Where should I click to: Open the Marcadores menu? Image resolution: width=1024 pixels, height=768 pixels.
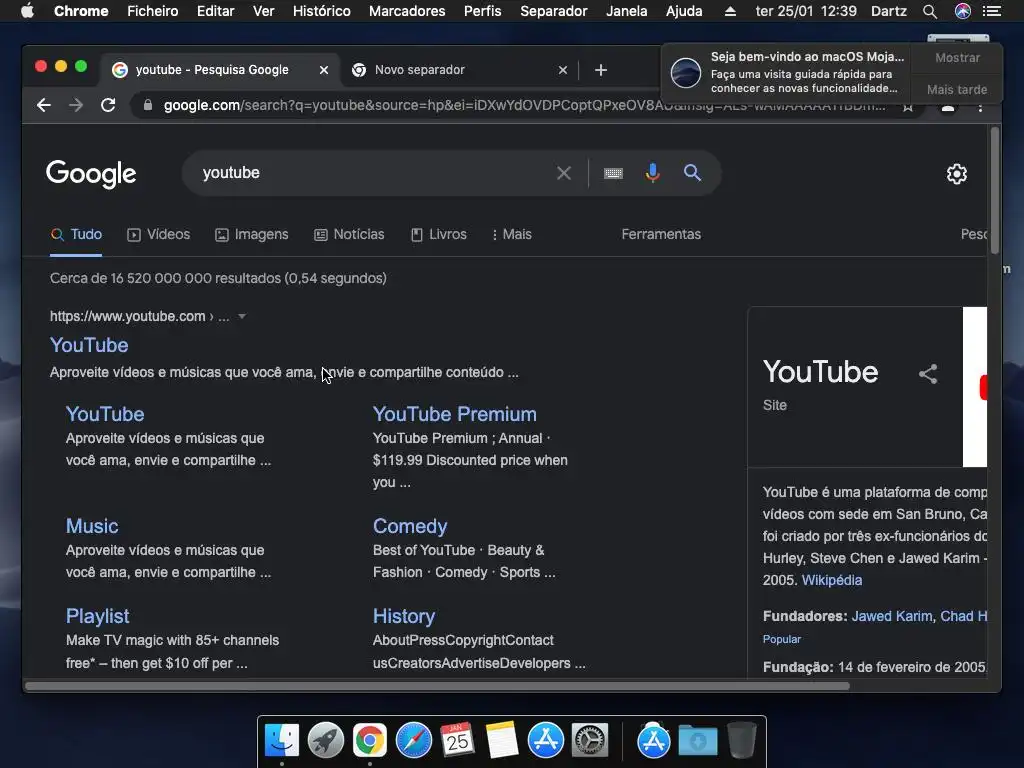pyautogui.click(x=407, y=11)
